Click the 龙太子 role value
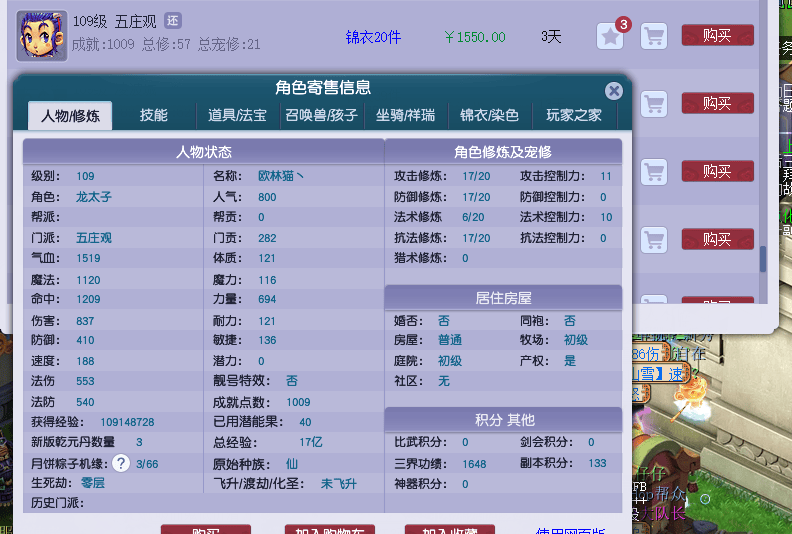Image resolution: width=792 pixels, height=534 pixels. tap(94, 197)
